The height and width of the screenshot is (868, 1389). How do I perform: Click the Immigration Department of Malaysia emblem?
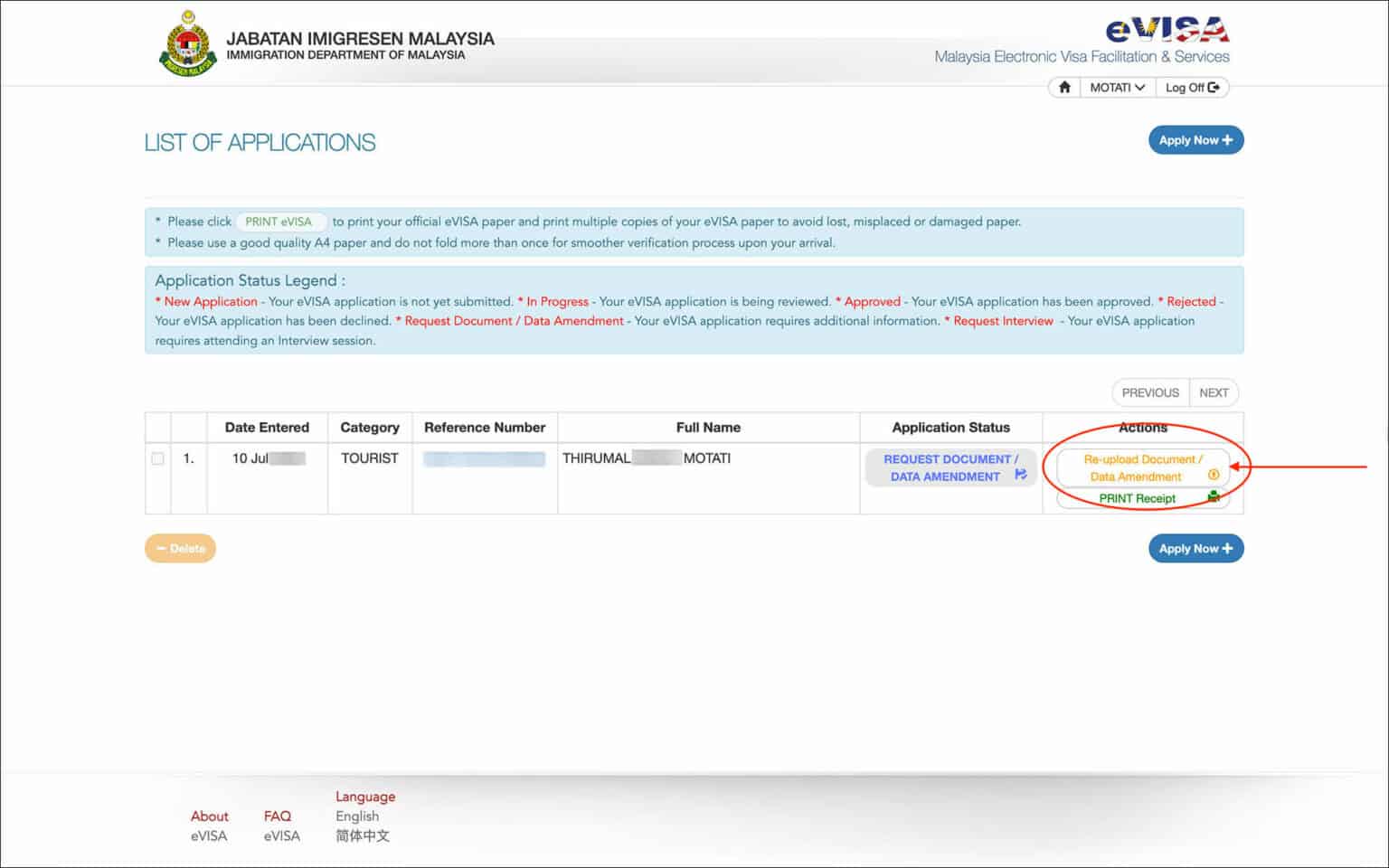[186, 42]
